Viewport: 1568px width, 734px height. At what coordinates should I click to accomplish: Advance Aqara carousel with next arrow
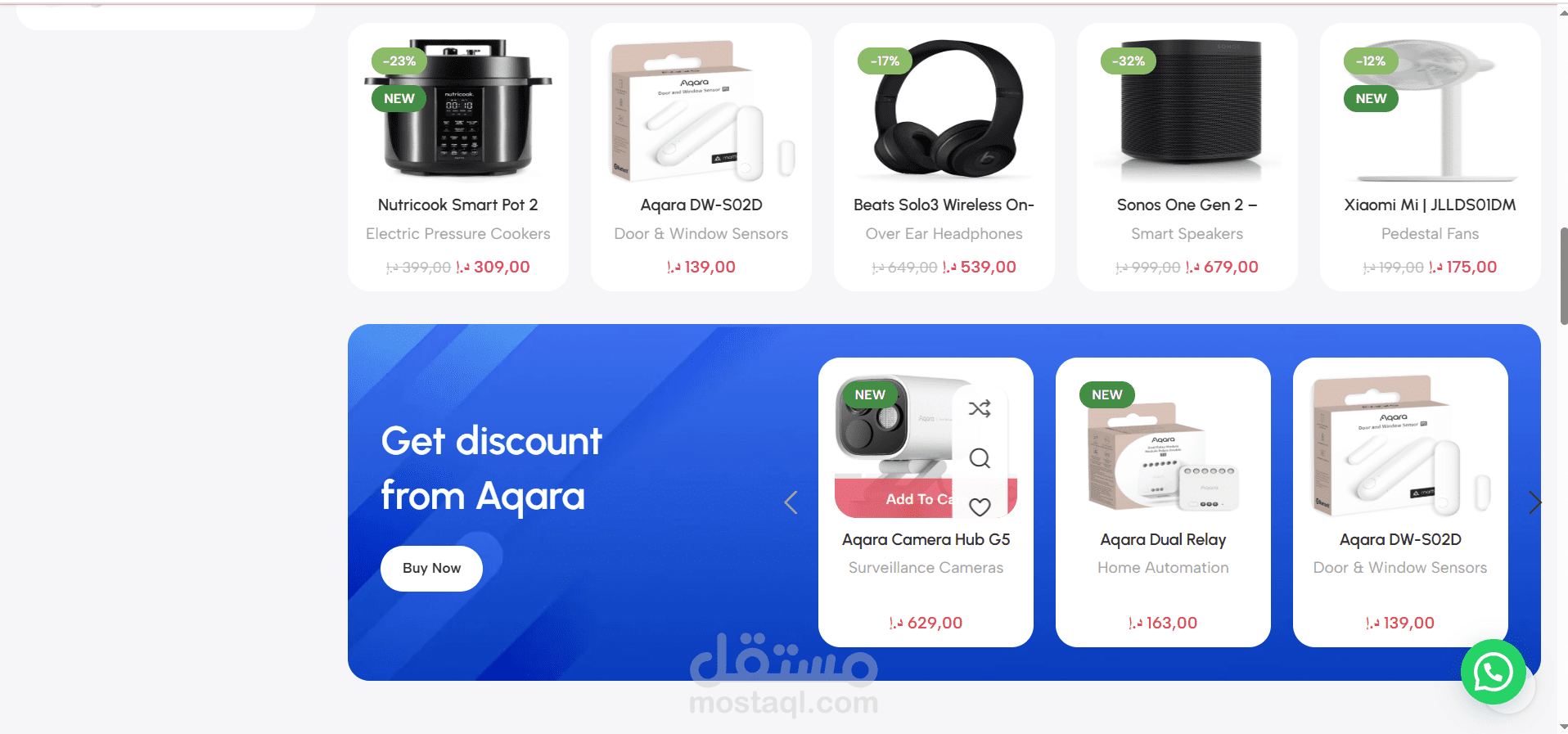[x=1534, y=502]
